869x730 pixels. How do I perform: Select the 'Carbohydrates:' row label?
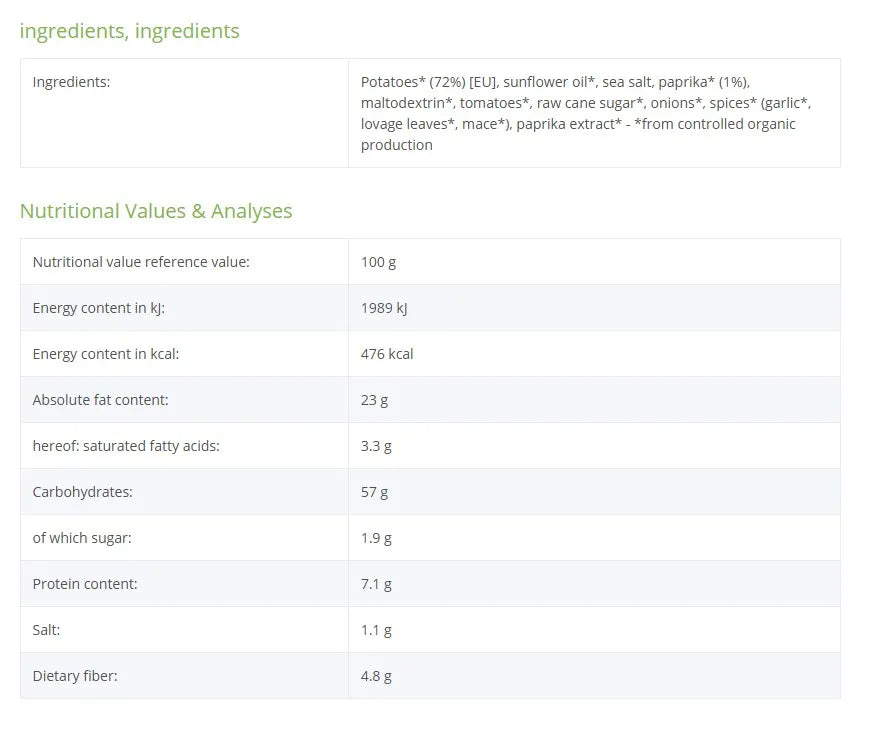point(83,492)
